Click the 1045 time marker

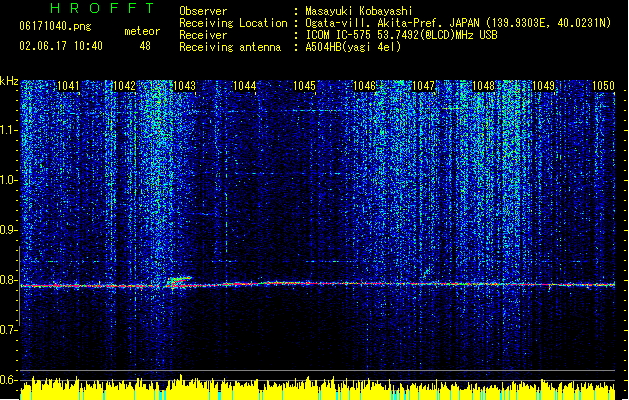coord(304,86)
